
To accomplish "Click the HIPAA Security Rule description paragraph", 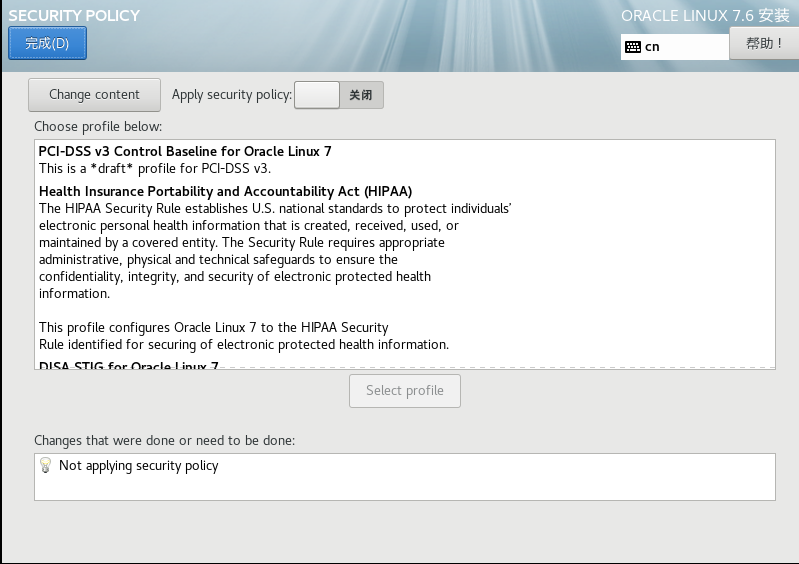I will point(275,251).
